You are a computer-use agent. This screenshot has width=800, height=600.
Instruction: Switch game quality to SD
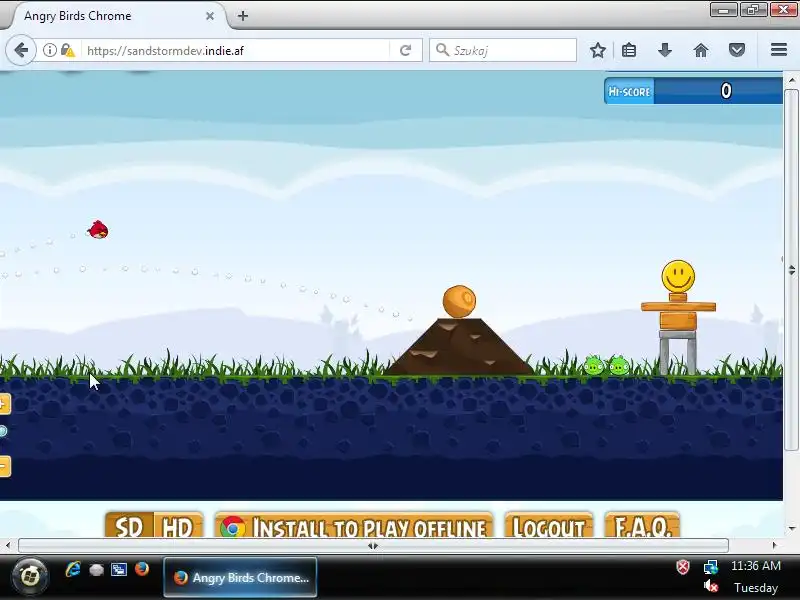[129, 526]
